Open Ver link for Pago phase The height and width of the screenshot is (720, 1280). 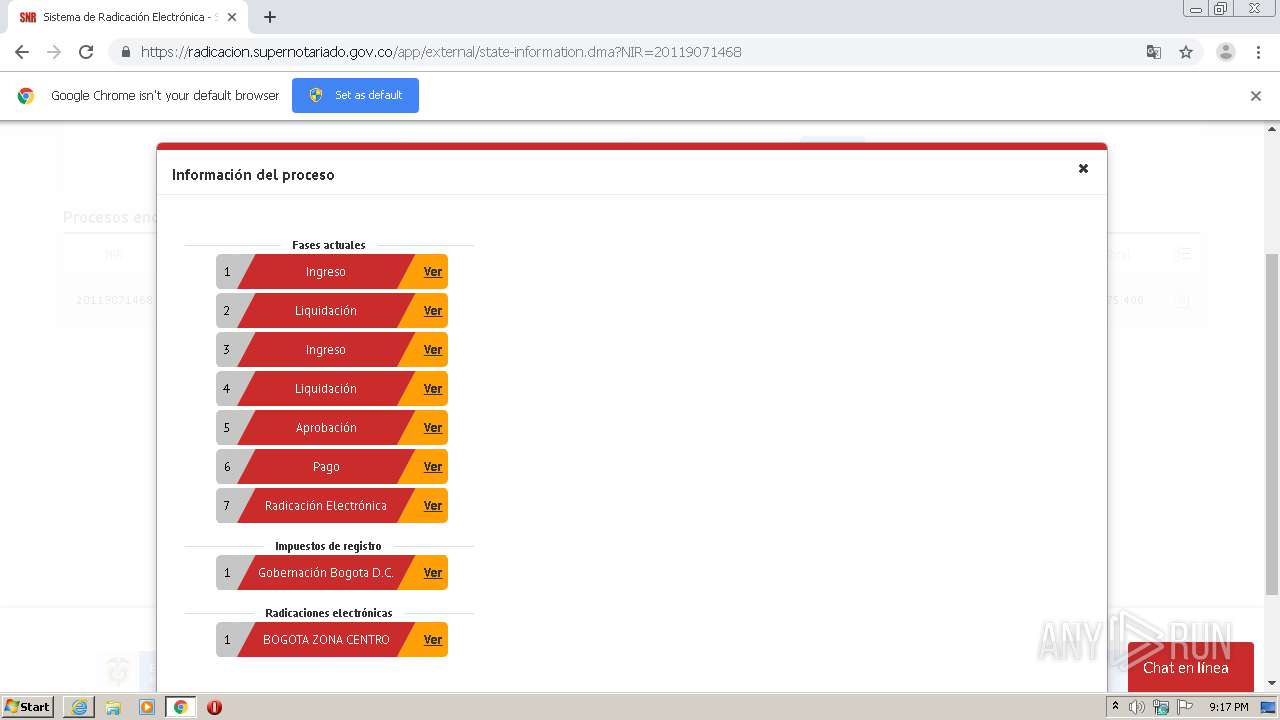pyautogui.click(x=433, y=467)
